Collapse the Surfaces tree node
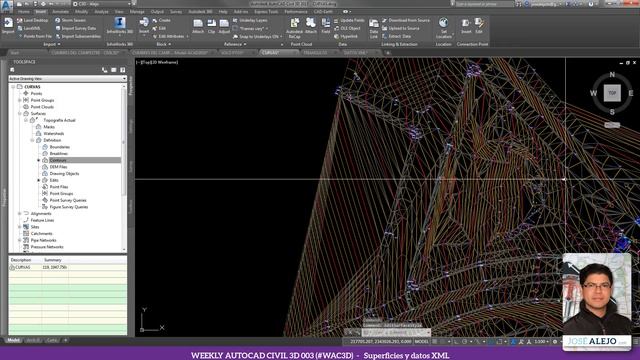The width and height of the screenshot is (640, 360). pyautogui.click(x=20, y=113)
